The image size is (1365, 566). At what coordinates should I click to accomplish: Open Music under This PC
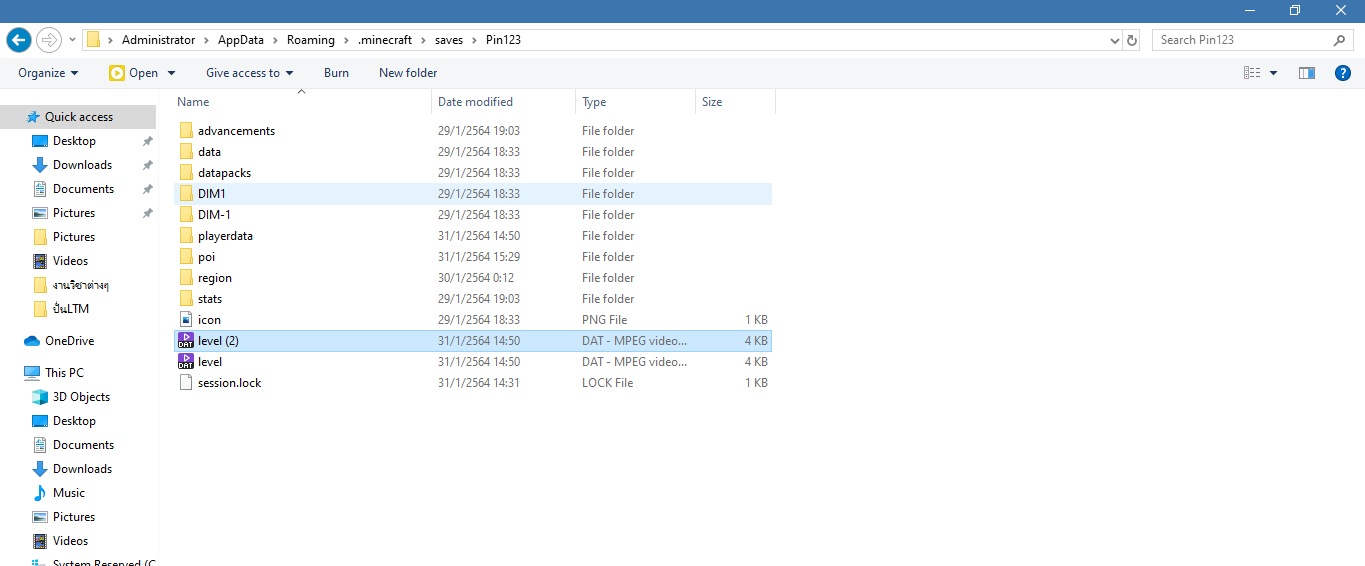69,493
